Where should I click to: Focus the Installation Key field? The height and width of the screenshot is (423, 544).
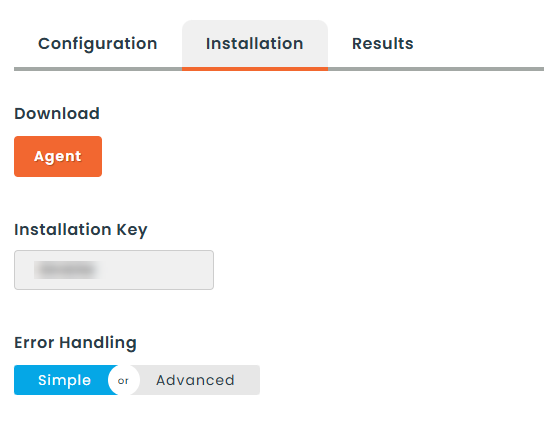click(114, 270)
